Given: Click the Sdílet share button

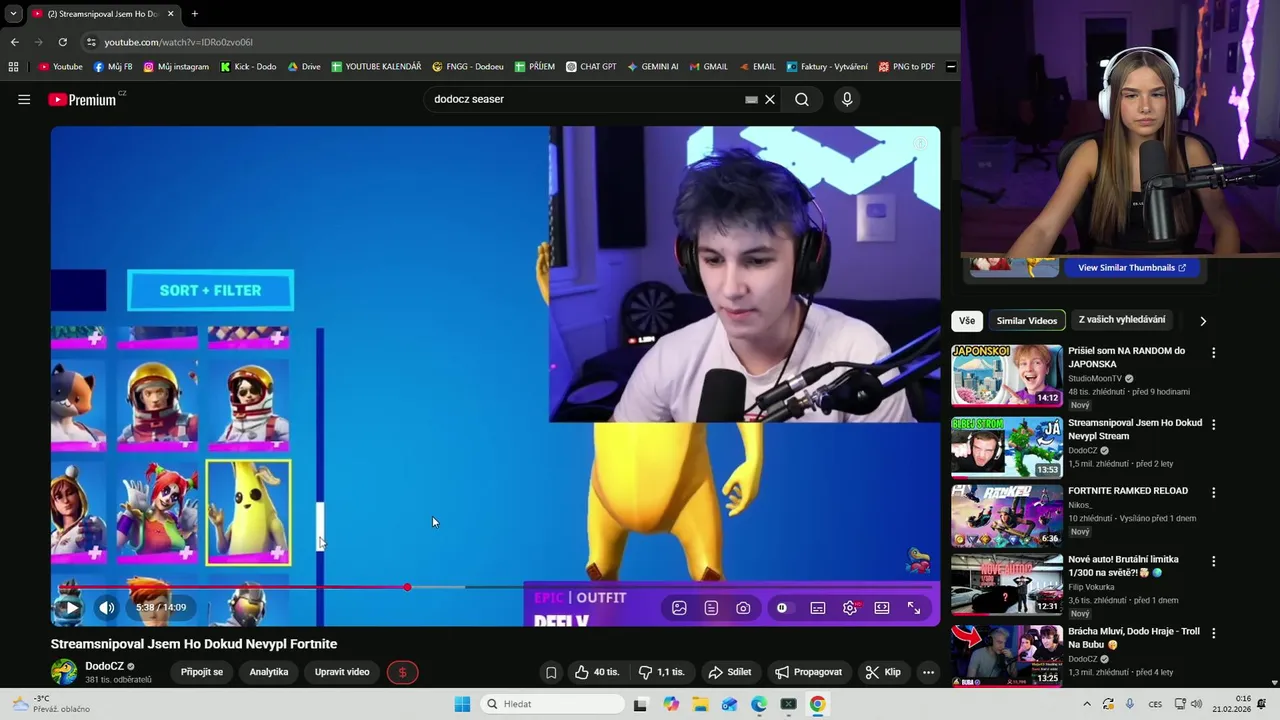Looking at the screenshot, I should click(730, 672).
